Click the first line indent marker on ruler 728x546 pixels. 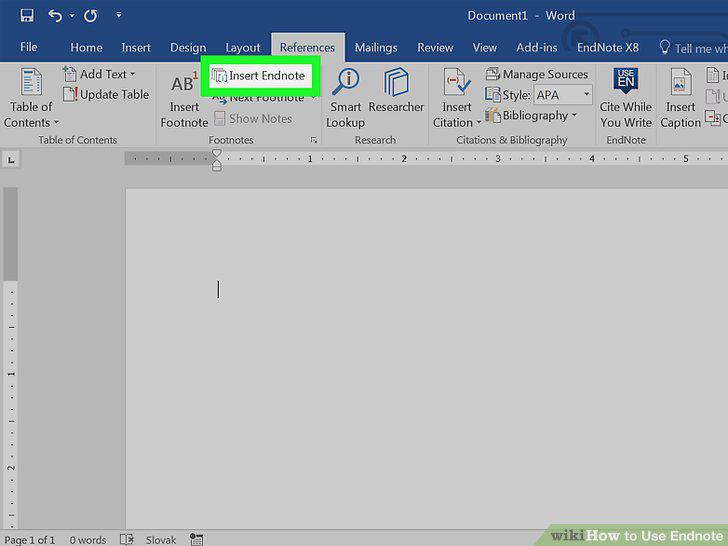[x=217, y=153]
